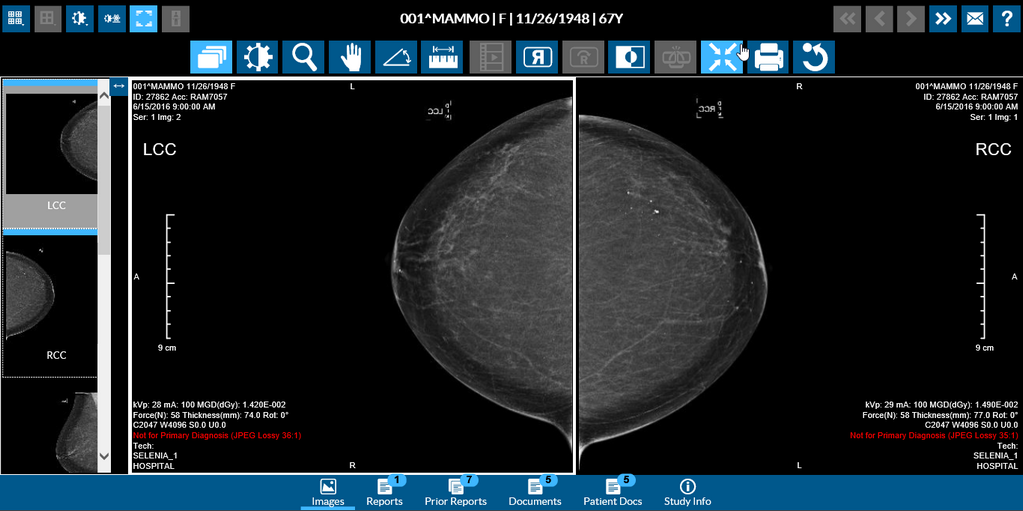This screenshot has width=1023, height=511.
Task: Click the flip image horizontally button
Action: tap(536, 58)
